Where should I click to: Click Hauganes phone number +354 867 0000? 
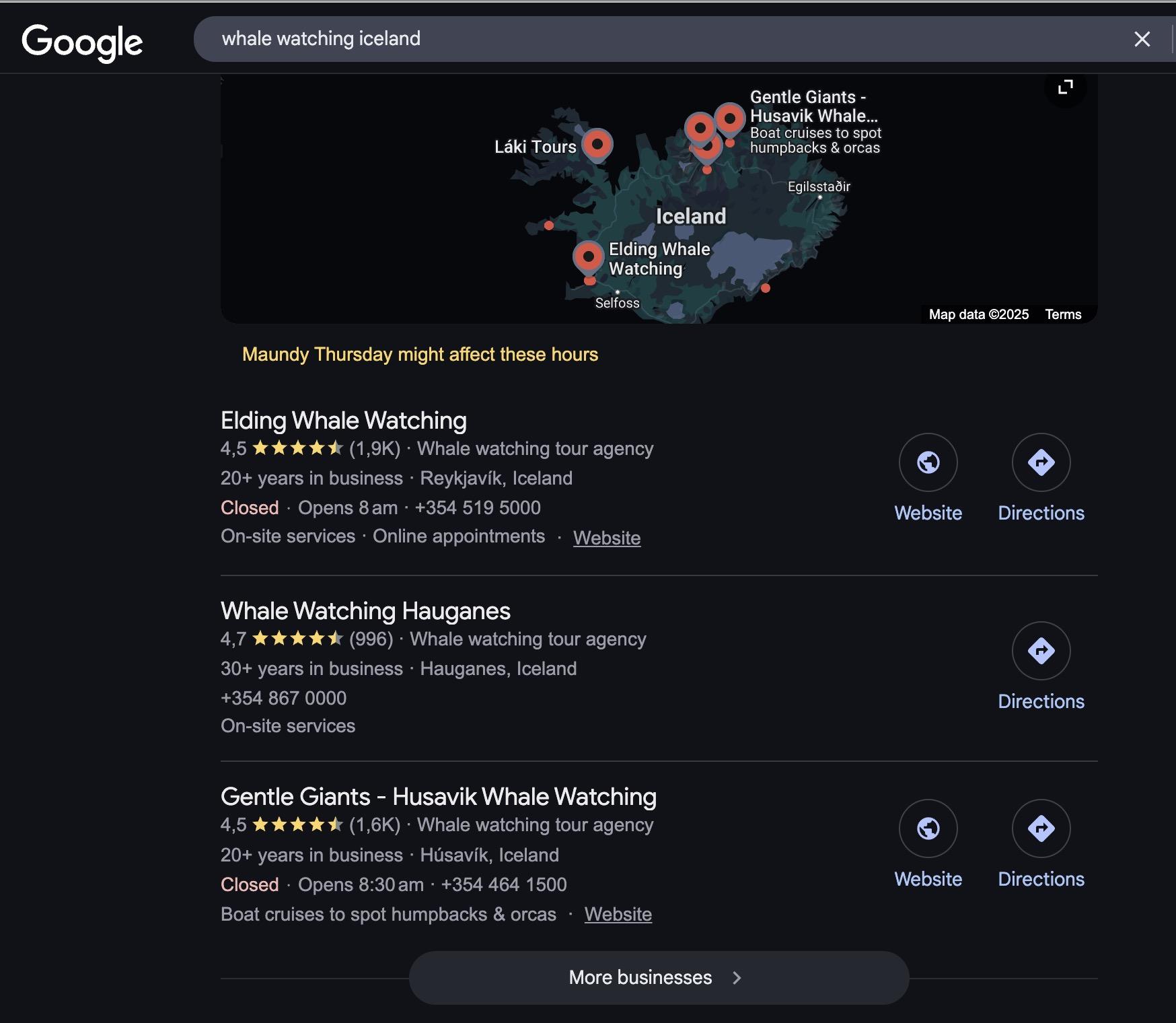pos(283,698)
